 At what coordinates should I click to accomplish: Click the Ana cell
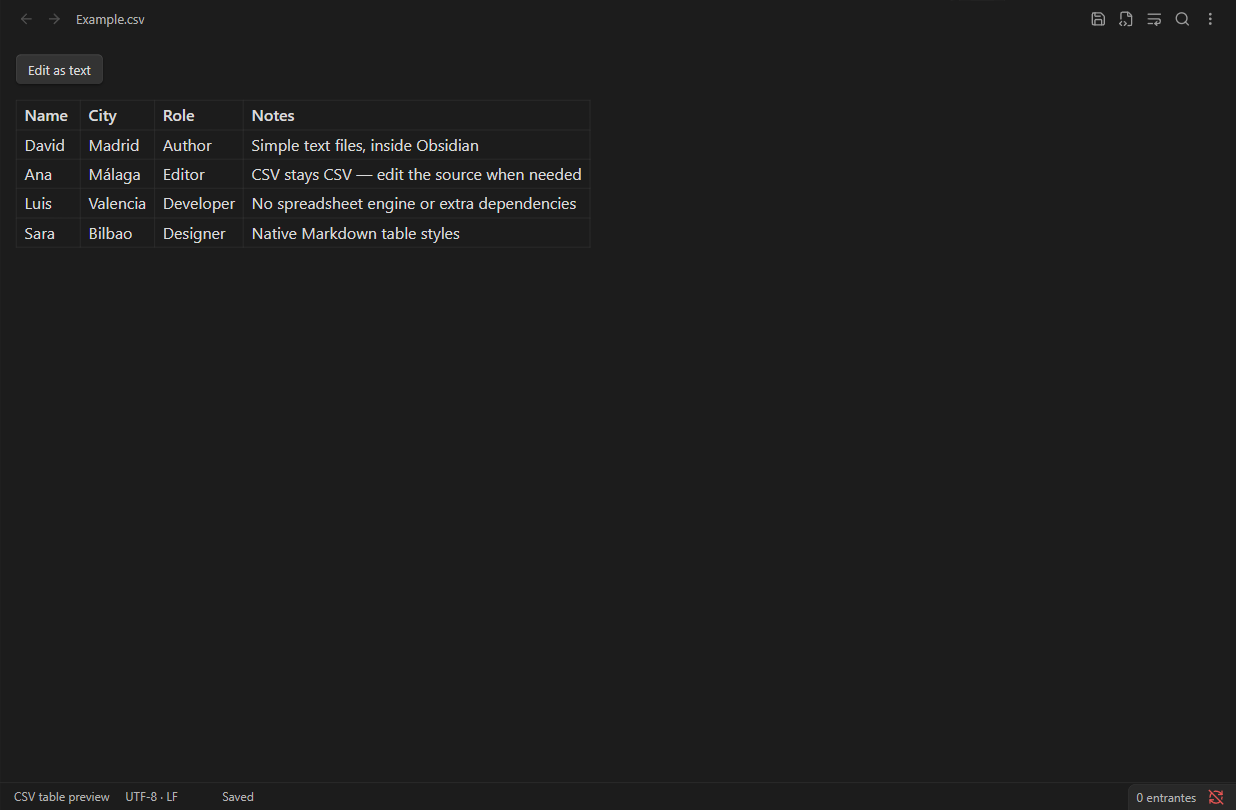[48, 174]
